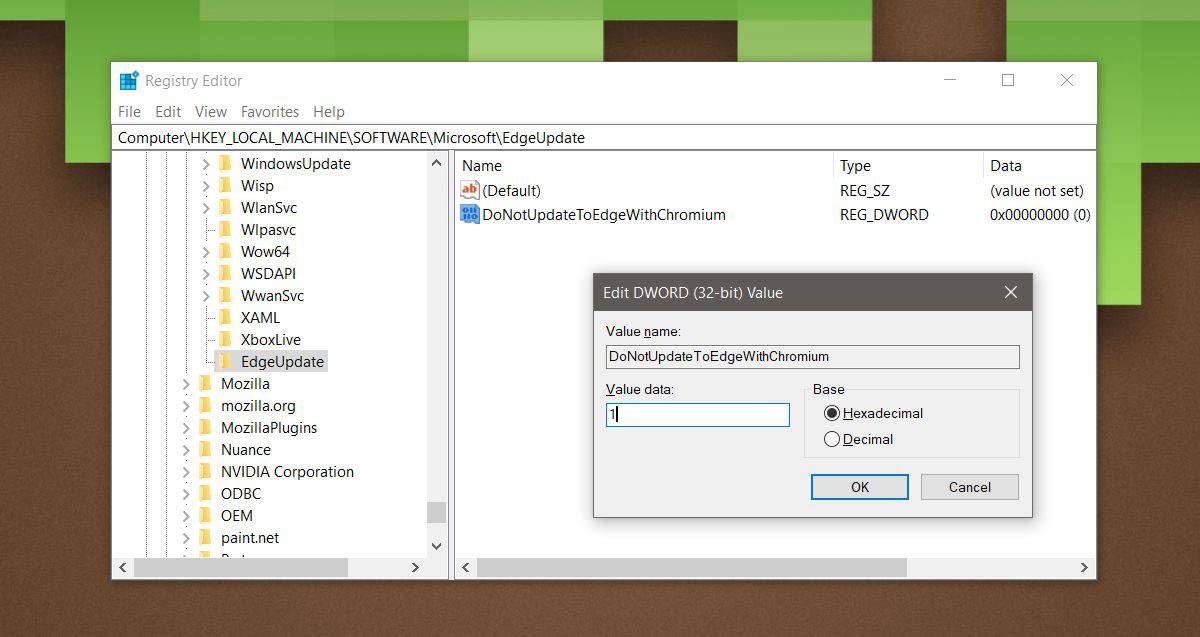Viewport: 1200px width, 637px height.
Task: Click the Registry Editor app icon
Action: click(x=129, y=81)
